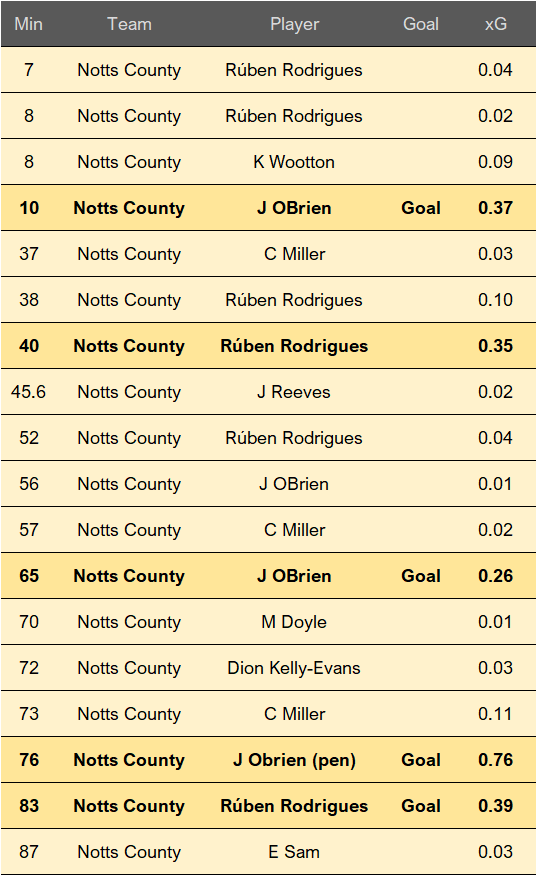The width and height of the screenshot is (536, 875).
Task: Click the 45.6 minute cell
Action: coord(28,392)
